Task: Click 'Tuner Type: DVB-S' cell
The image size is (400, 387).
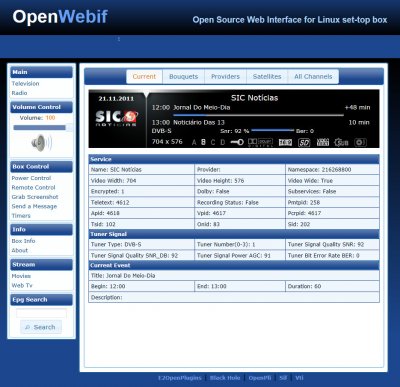Action: click(141, 244)
